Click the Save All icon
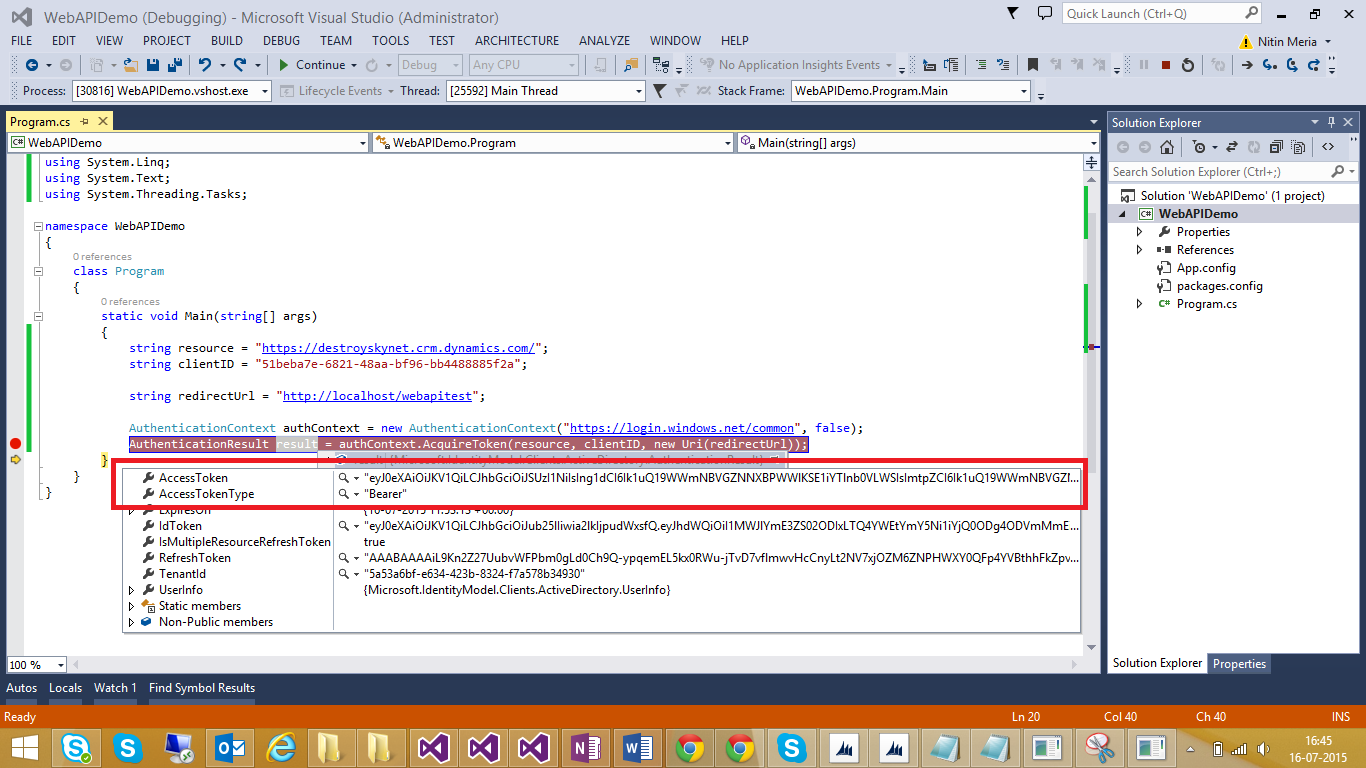This screenshot has width=1366, height=768. point(174,65)
